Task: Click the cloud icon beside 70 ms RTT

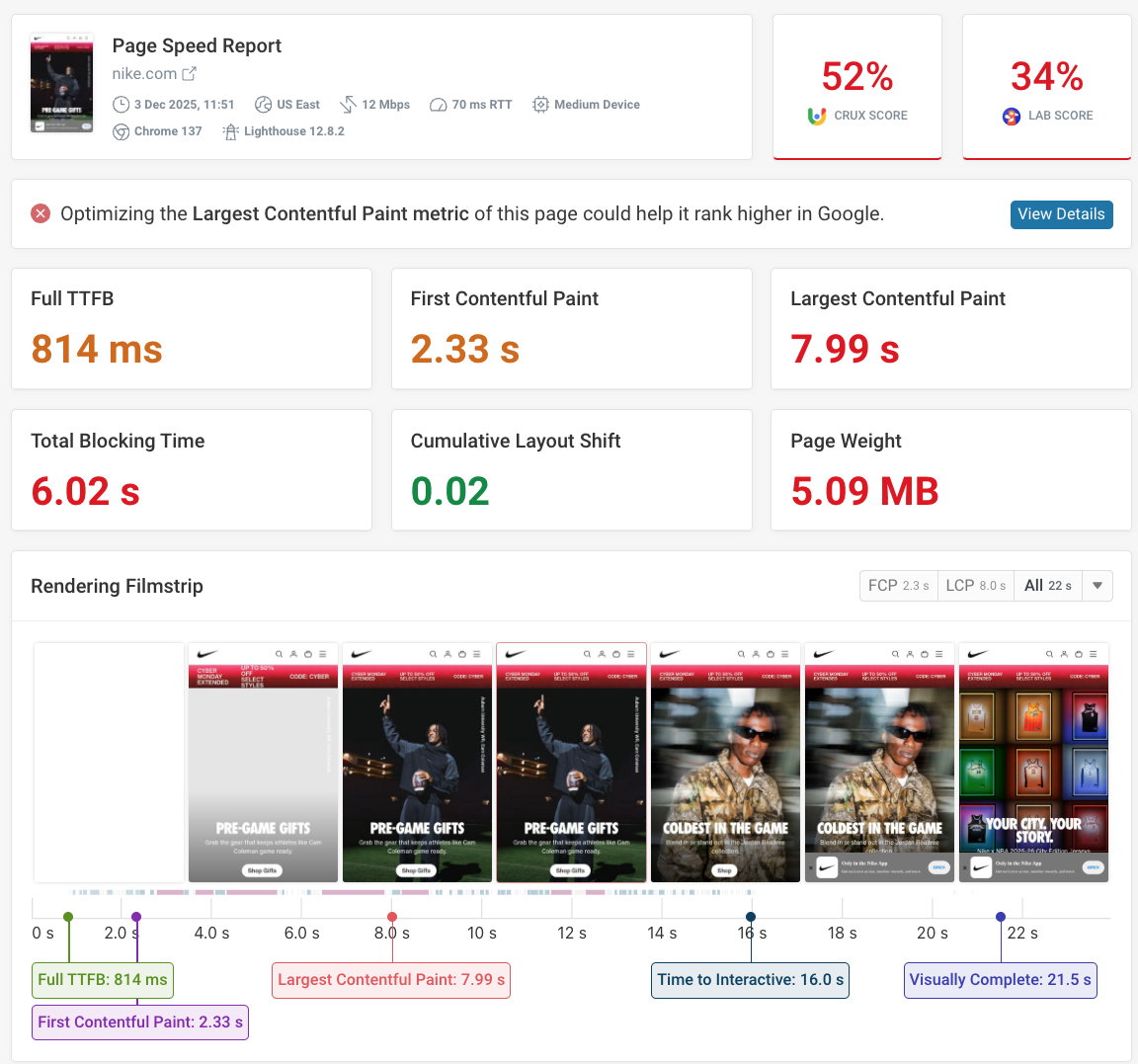Action: [438, 105]
